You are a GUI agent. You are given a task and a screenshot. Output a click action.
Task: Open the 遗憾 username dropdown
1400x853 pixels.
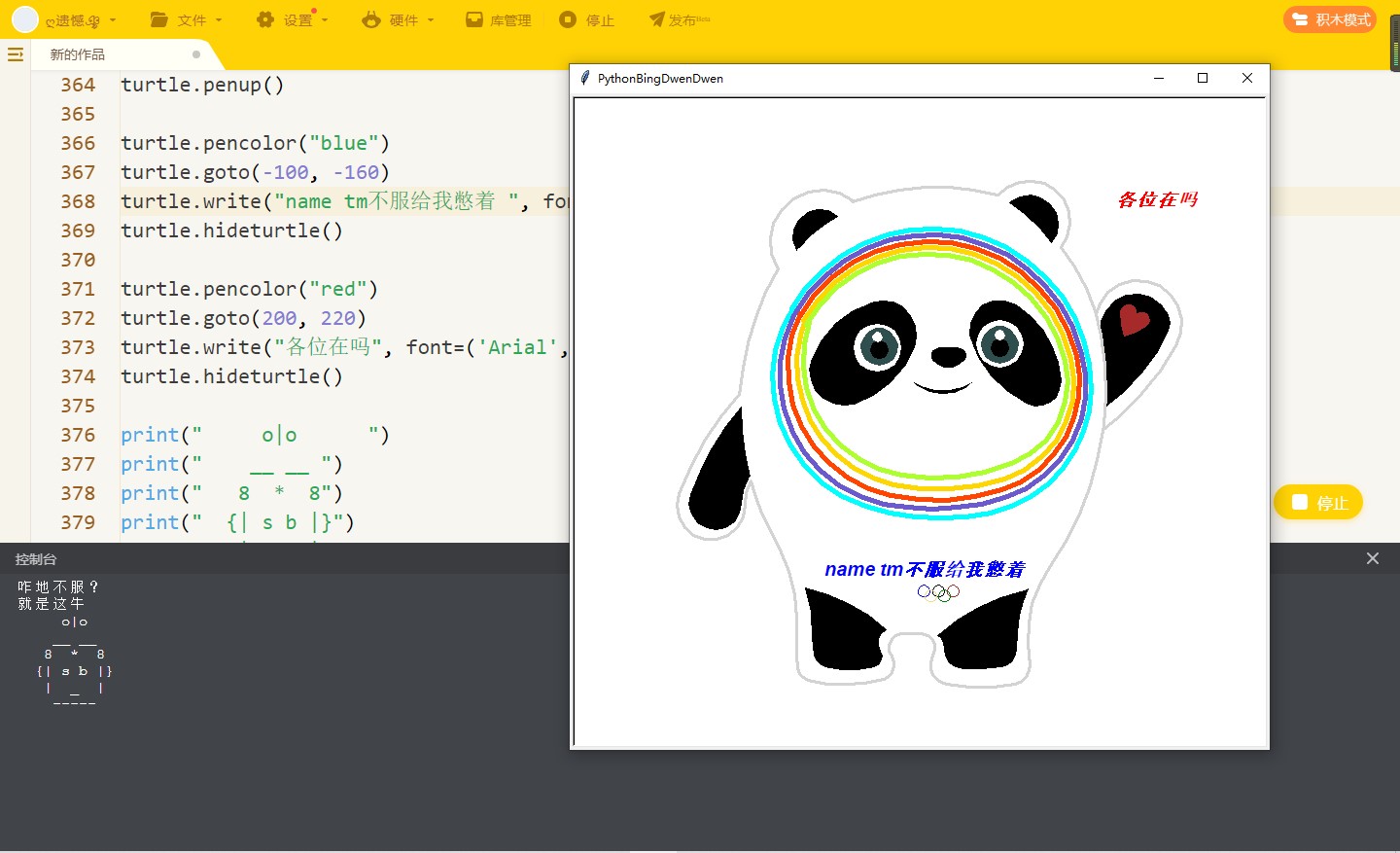click(x=81, y=20)
